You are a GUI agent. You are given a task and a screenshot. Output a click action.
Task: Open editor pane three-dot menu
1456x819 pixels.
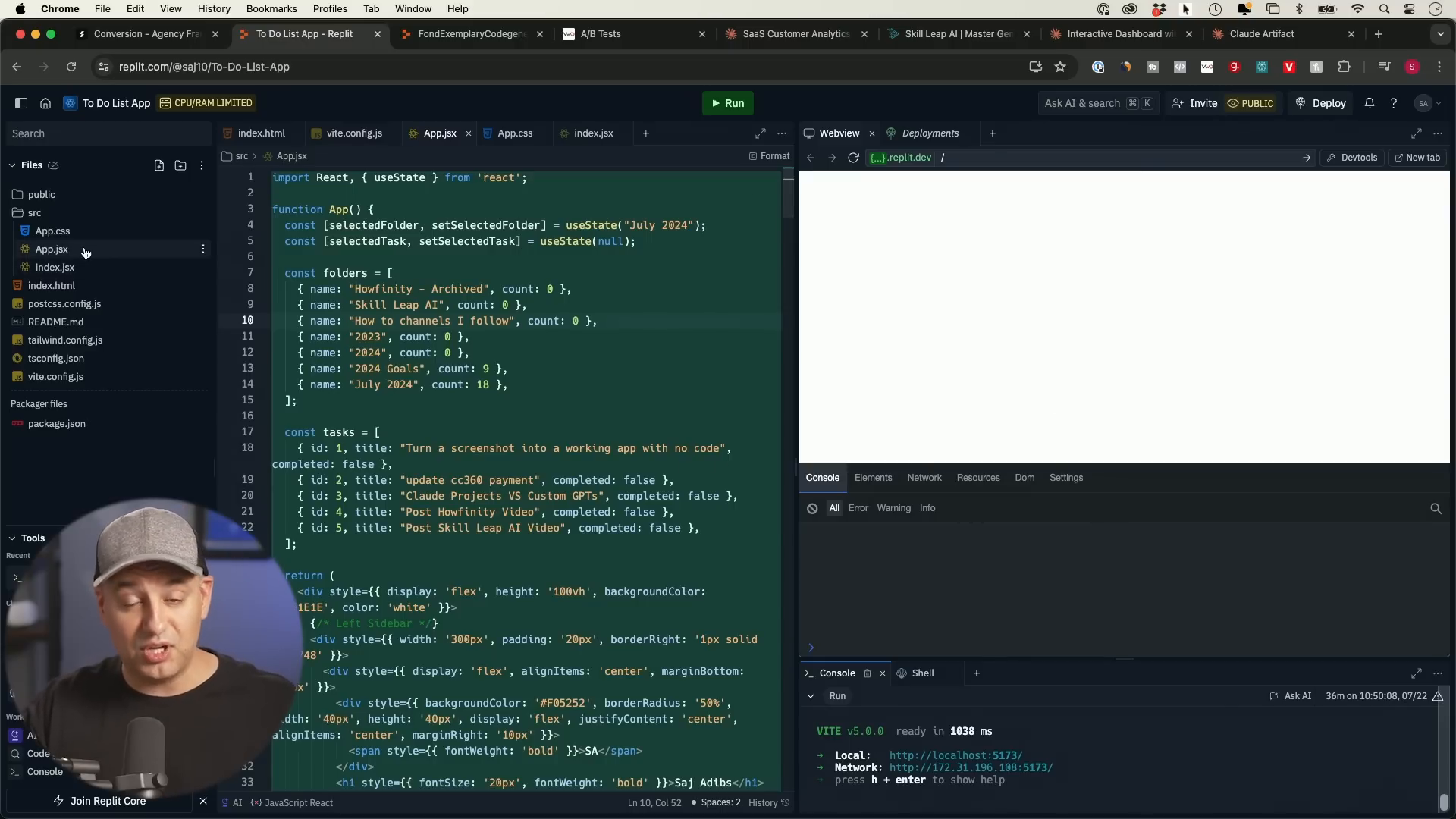click(x=782, y=133)
